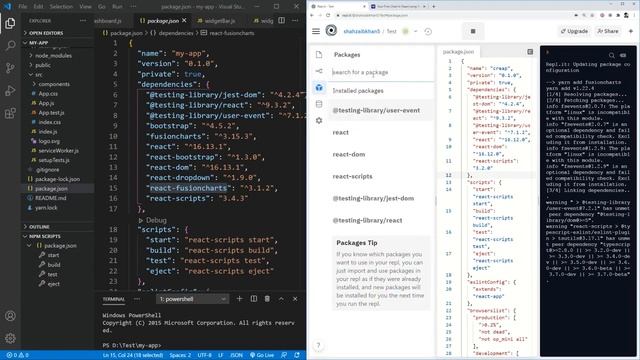The image size is (640, 360).
Task: Open Settings gear in Repl.it sidebar
Action: click(319, 121)
